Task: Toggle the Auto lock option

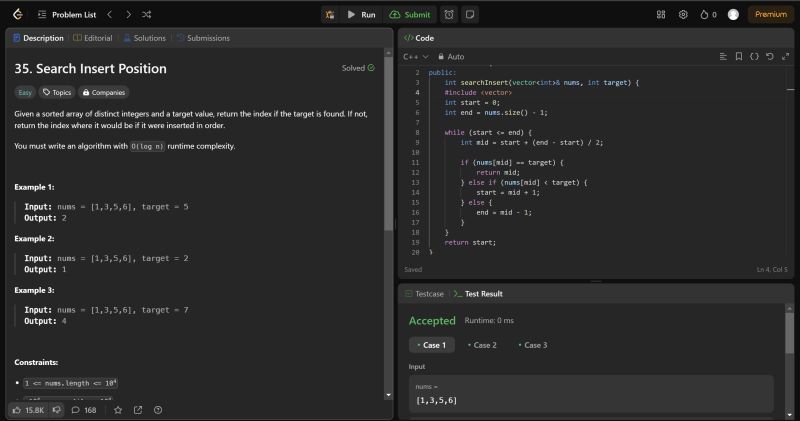Action: (x=451, y=57)
